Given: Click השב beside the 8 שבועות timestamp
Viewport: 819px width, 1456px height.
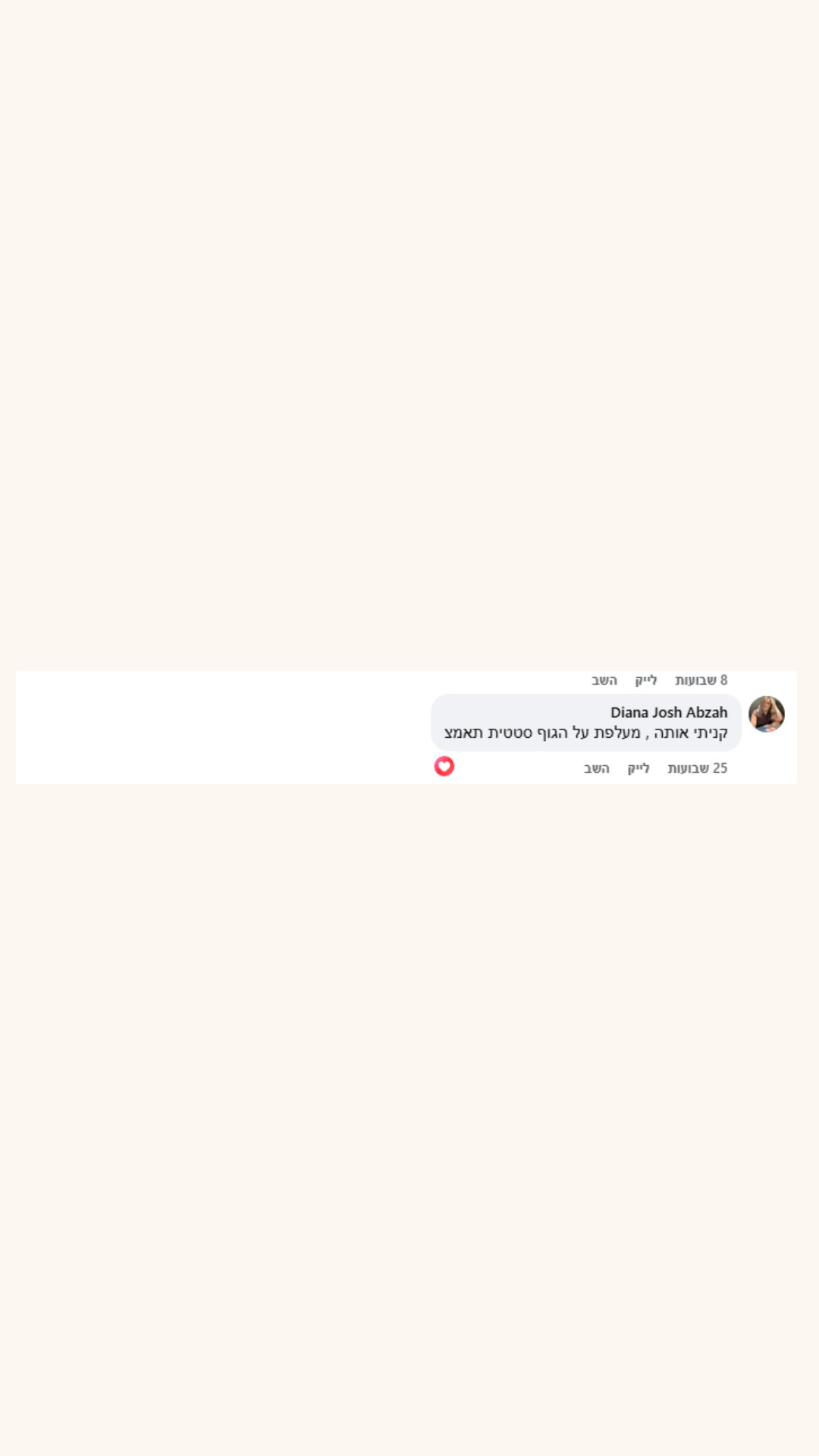Looking at the screenshot, I should [x=604, y=680].
